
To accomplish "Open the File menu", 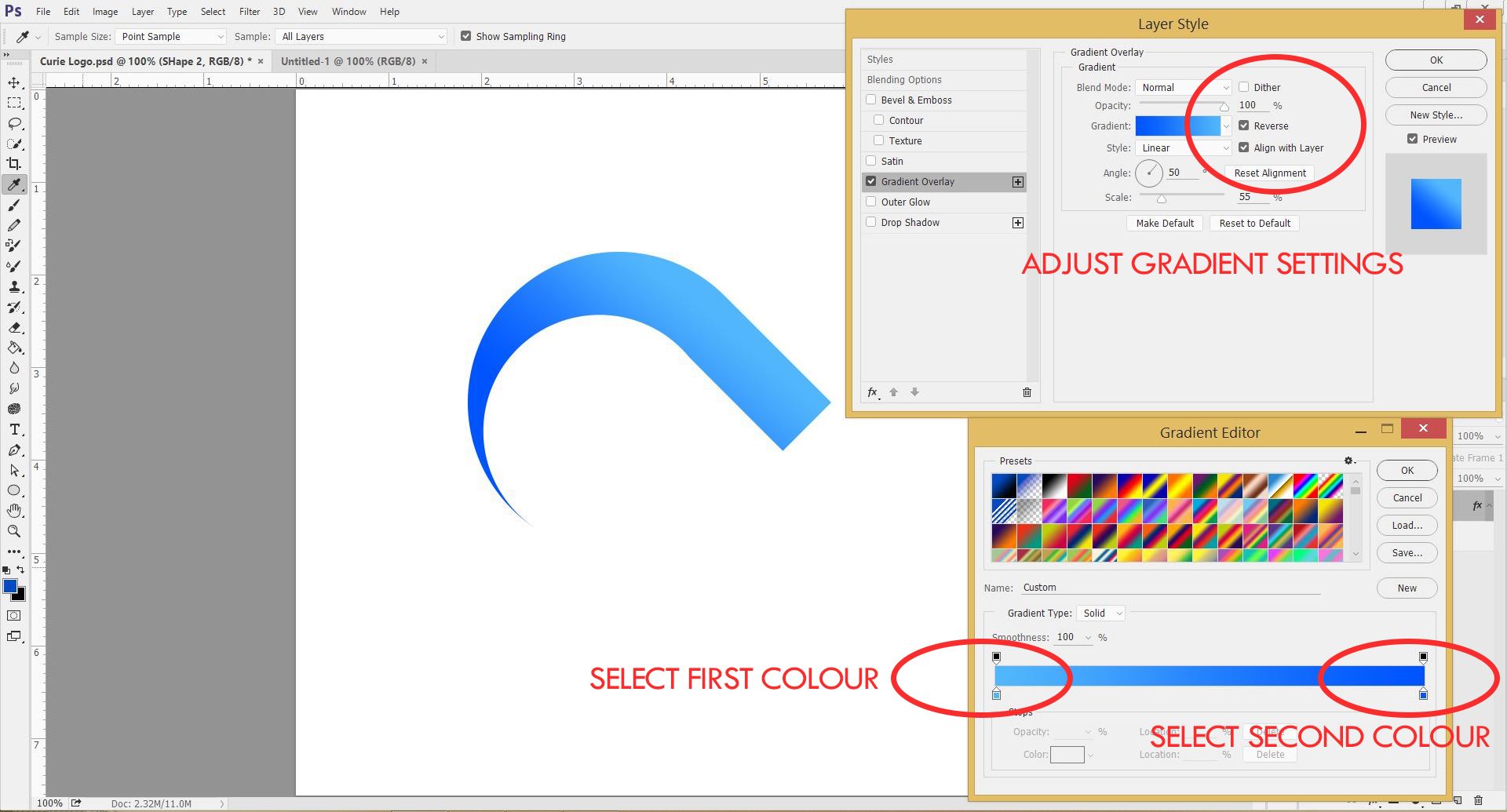I will (x=43, y=12).
